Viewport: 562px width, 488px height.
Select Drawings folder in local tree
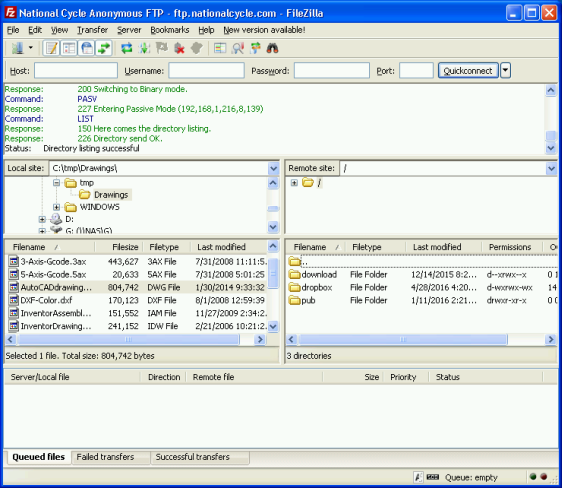coord(111,195)
